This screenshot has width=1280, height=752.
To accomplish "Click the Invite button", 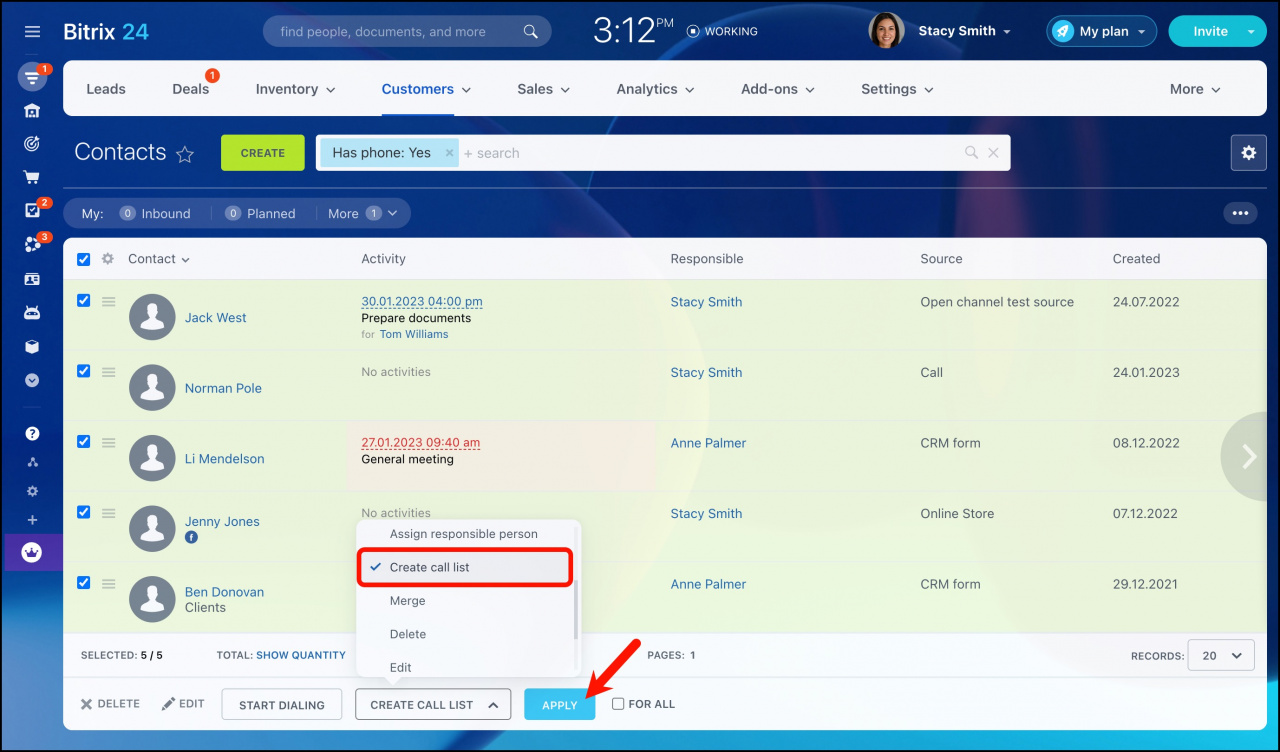I will point(1210,31).
